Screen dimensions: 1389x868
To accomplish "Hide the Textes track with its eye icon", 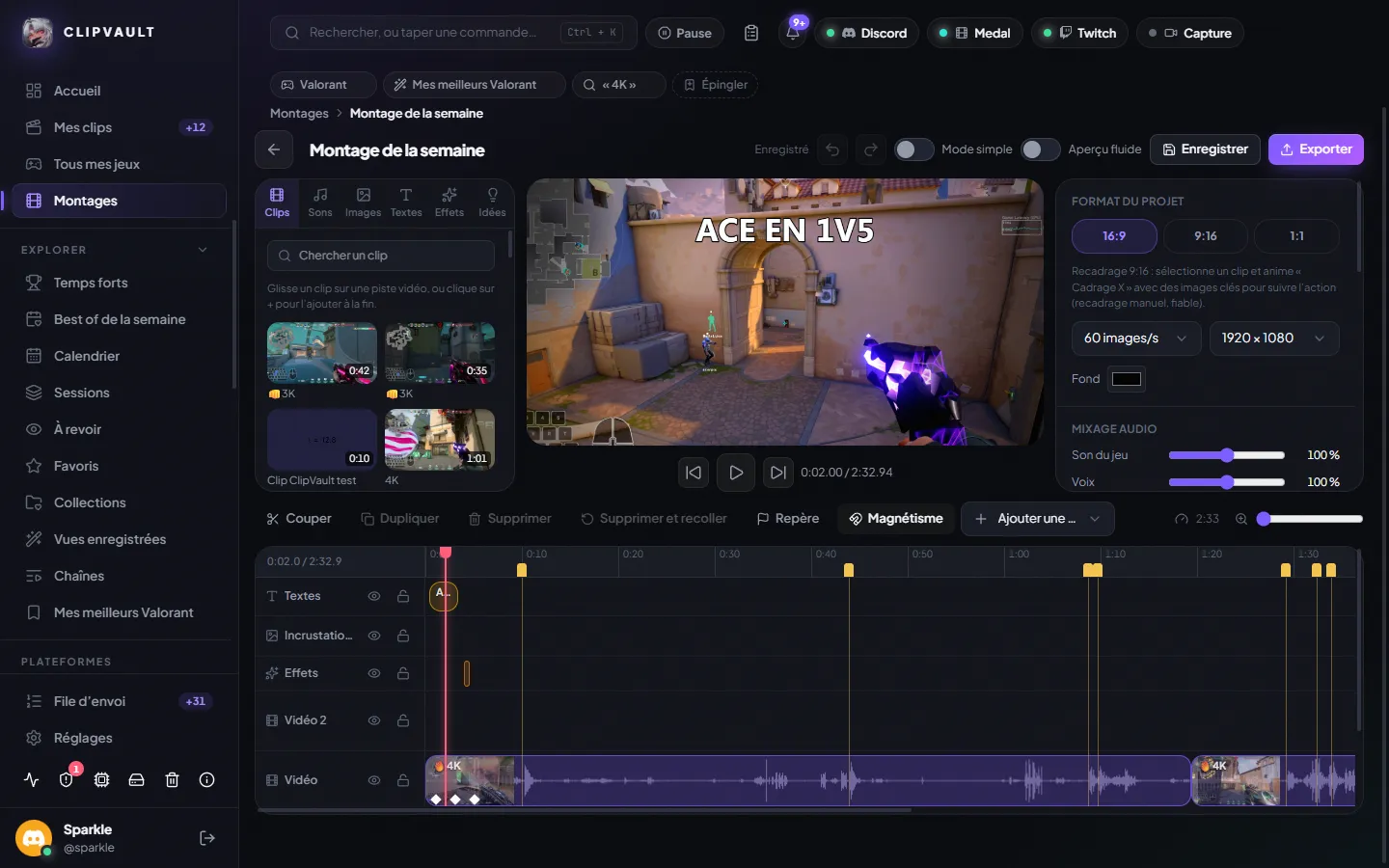I will click(x=374, y=596).
